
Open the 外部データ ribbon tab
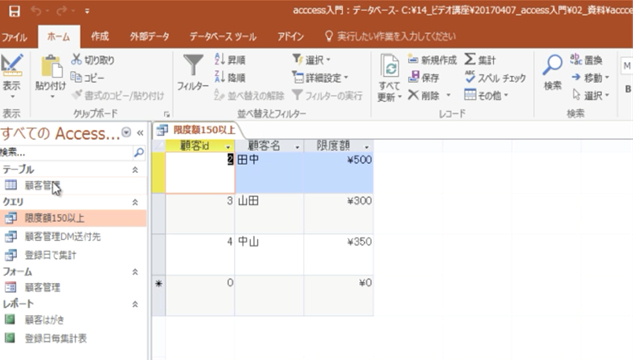point(149,37)
